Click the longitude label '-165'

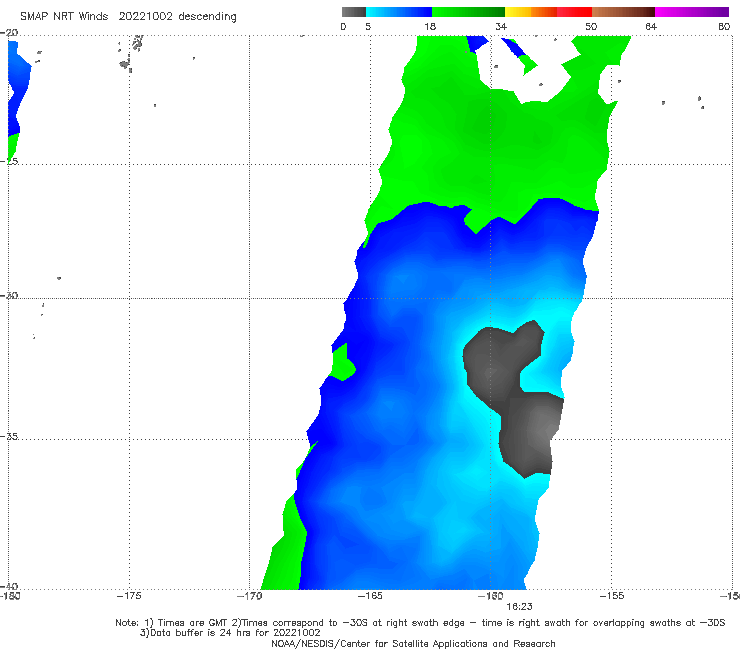[370, 596]
